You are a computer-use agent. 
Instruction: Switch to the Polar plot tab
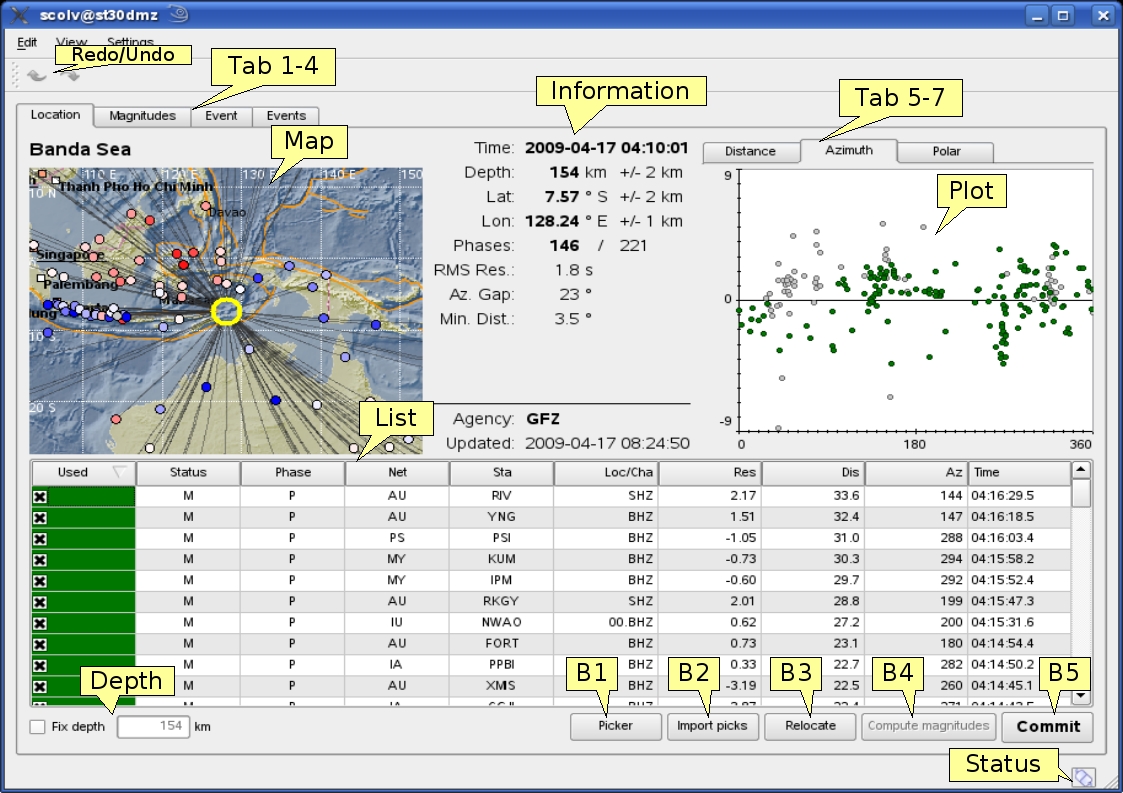tap(946, 152)
